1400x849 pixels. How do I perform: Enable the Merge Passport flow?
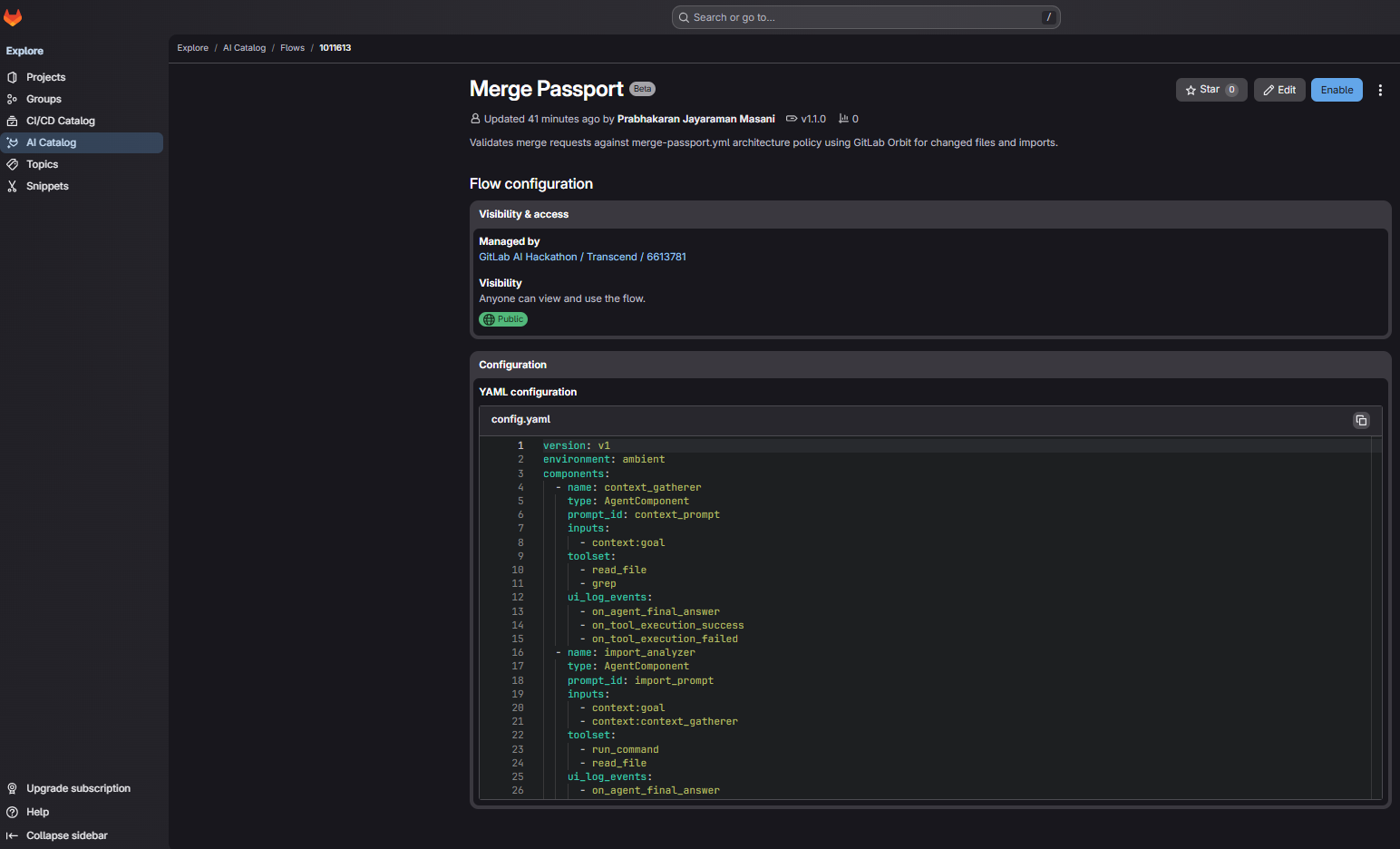[1337, 90]
